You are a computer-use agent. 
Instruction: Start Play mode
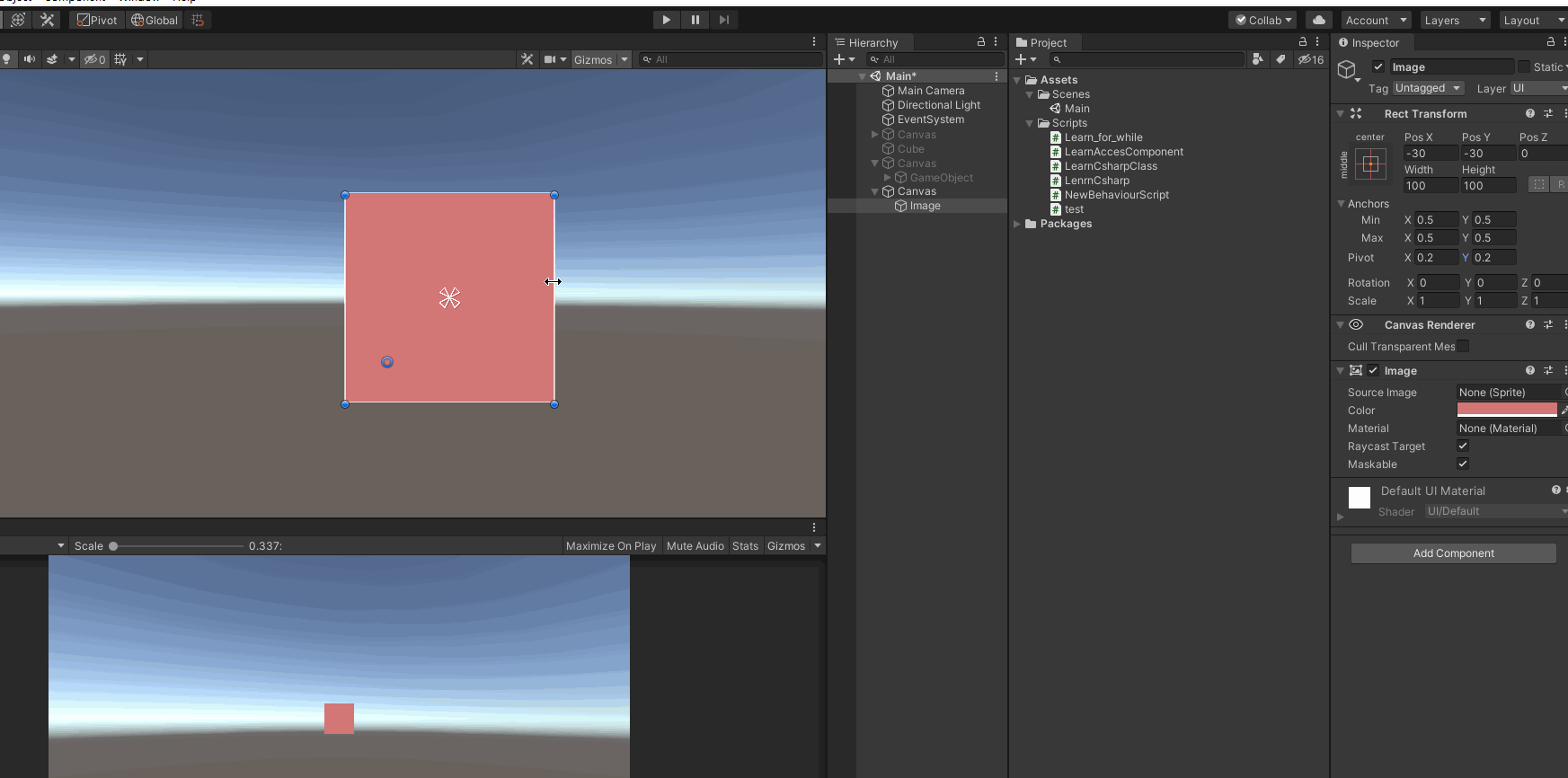point(666,20)
